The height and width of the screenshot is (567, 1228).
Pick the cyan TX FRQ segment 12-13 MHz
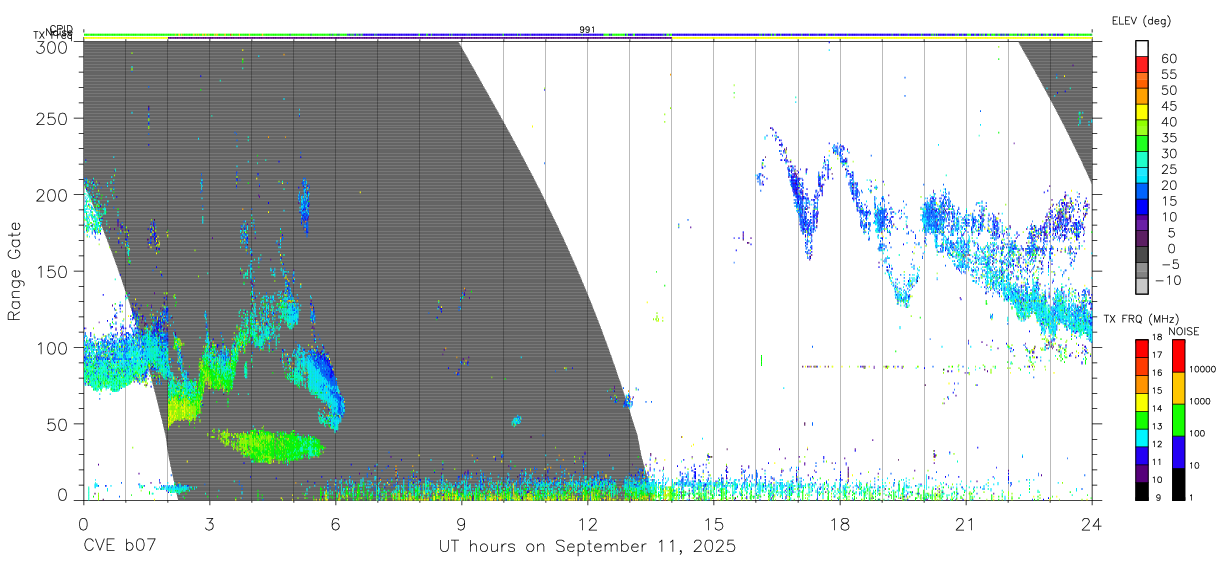(x=1142, y=436)
